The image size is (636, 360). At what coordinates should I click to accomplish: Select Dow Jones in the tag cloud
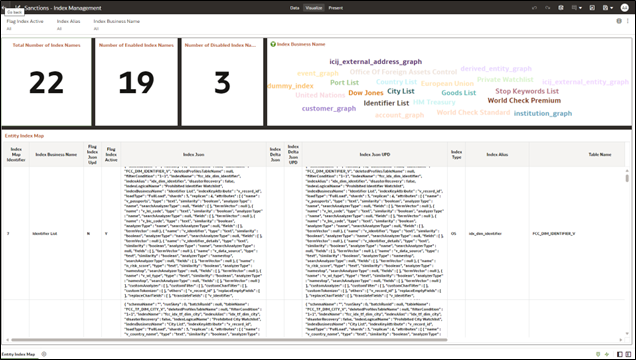coord(365,93)
